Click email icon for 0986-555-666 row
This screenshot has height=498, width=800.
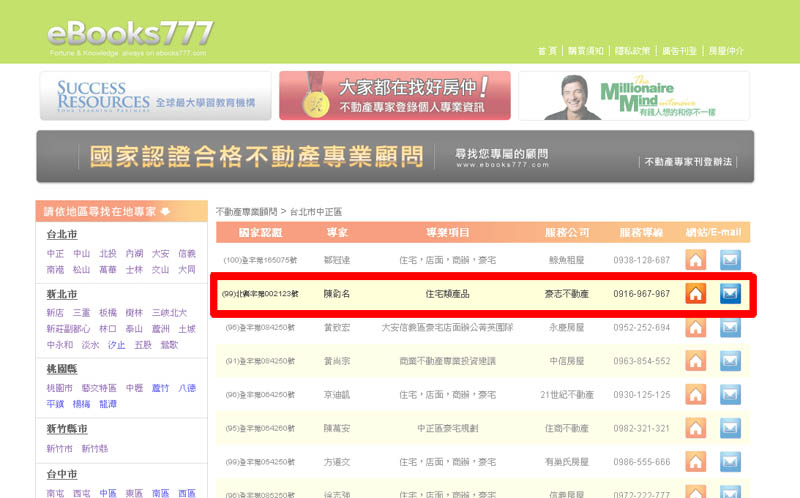click(730, 462)
